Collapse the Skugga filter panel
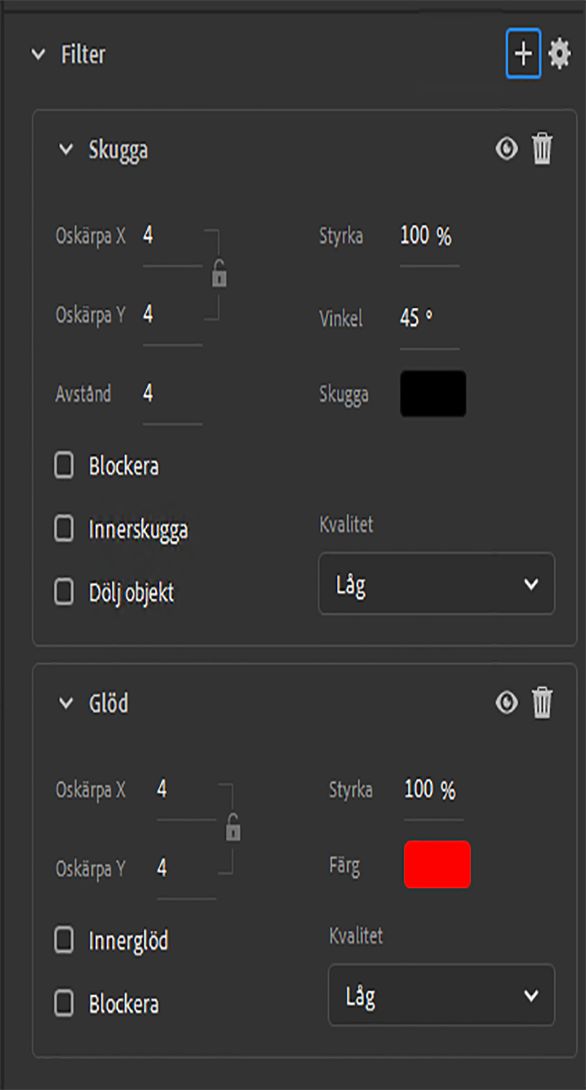The image size is (586, 1090). click(64, 146)
